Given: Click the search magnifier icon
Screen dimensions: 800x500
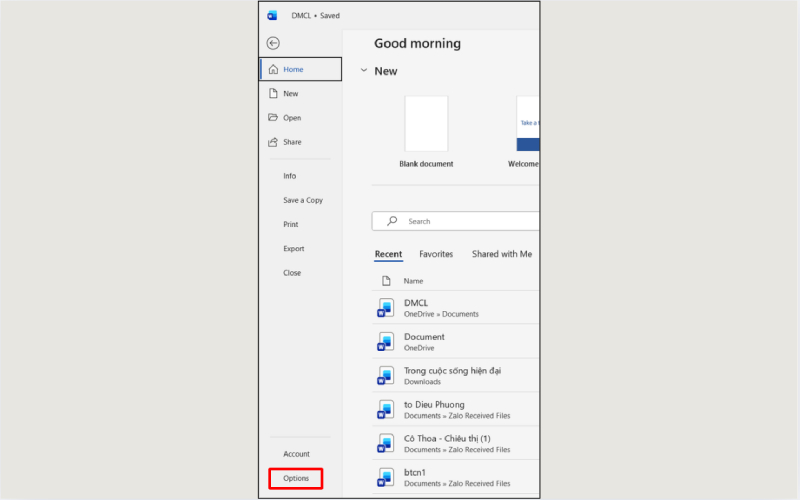Looking at the screenshot, I should (392, 221).
